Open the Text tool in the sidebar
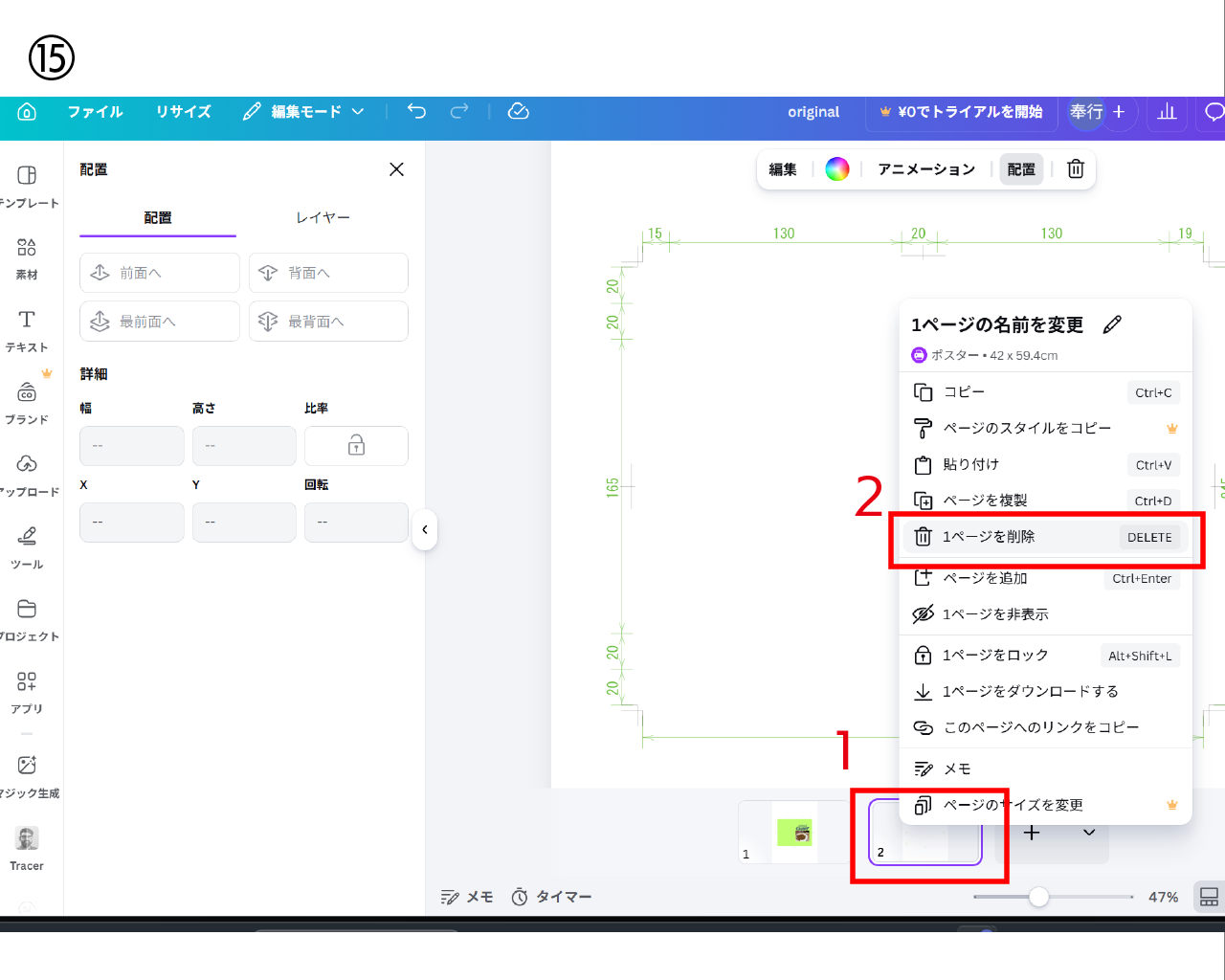This screenshot has width=1225, height=980. pyautogui.click(x=27, y=330)
